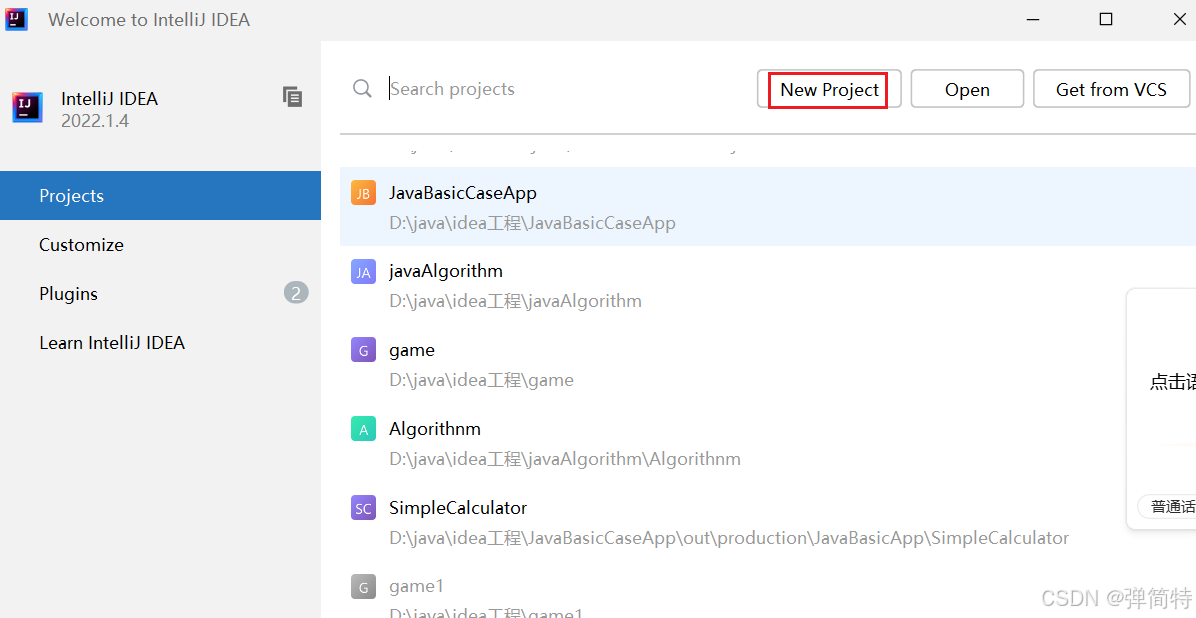The height and width of the screenshot is (618, 1196).
Task: Click the search magnifier icon
Action: pos(362,89)
